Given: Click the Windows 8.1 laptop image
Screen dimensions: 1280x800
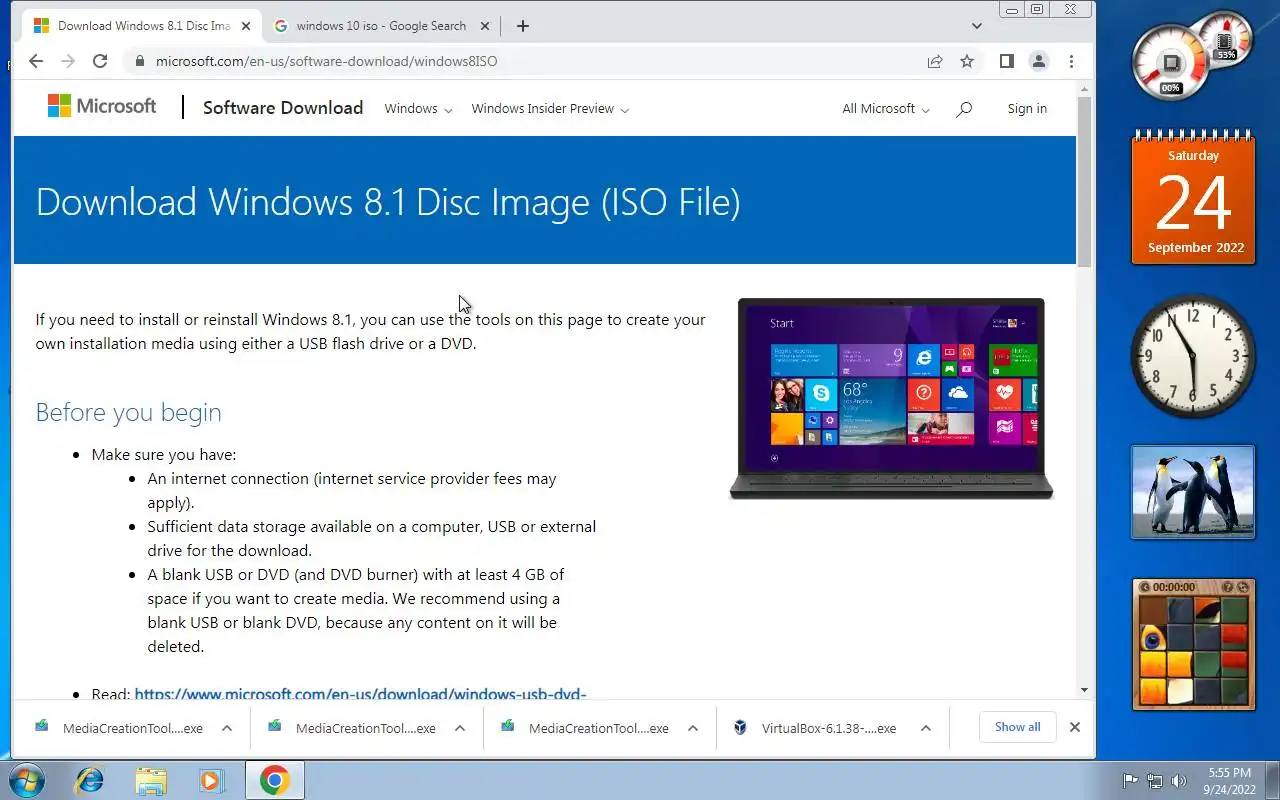Looking at the screenshot, I should (891, 398).
